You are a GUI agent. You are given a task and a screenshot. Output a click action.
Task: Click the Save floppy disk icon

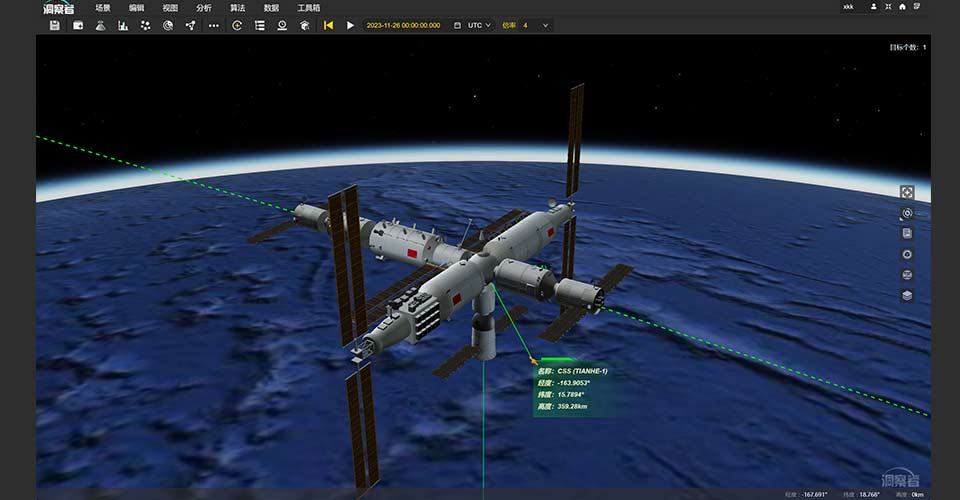click(54, 25)
